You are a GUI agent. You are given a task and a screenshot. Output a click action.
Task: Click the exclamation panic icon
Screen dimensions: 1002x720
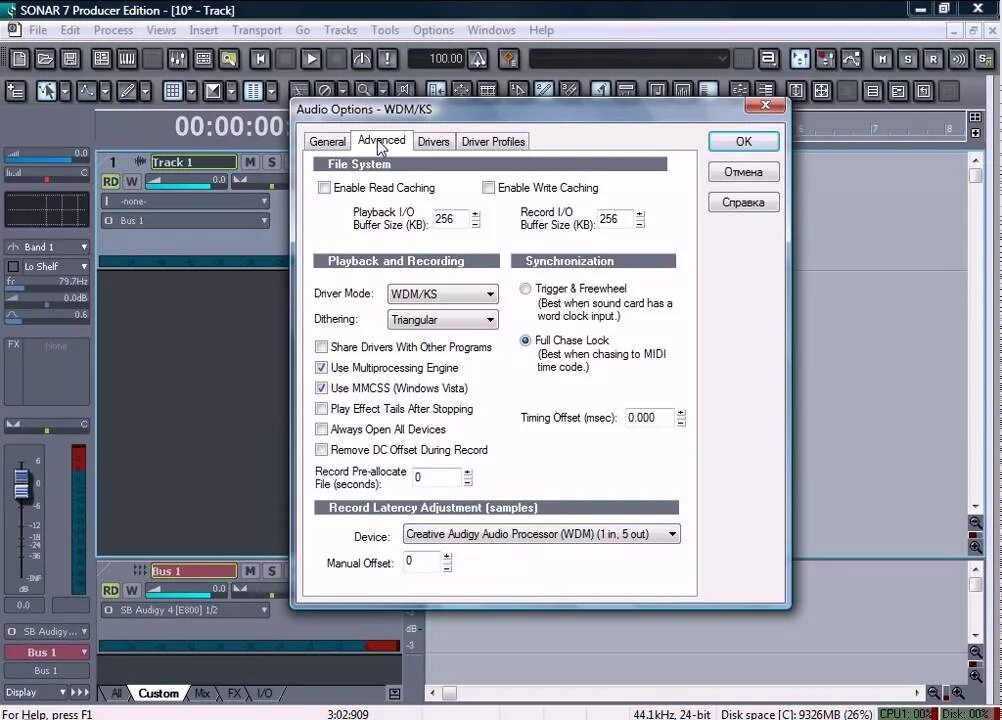pos(387,59)
